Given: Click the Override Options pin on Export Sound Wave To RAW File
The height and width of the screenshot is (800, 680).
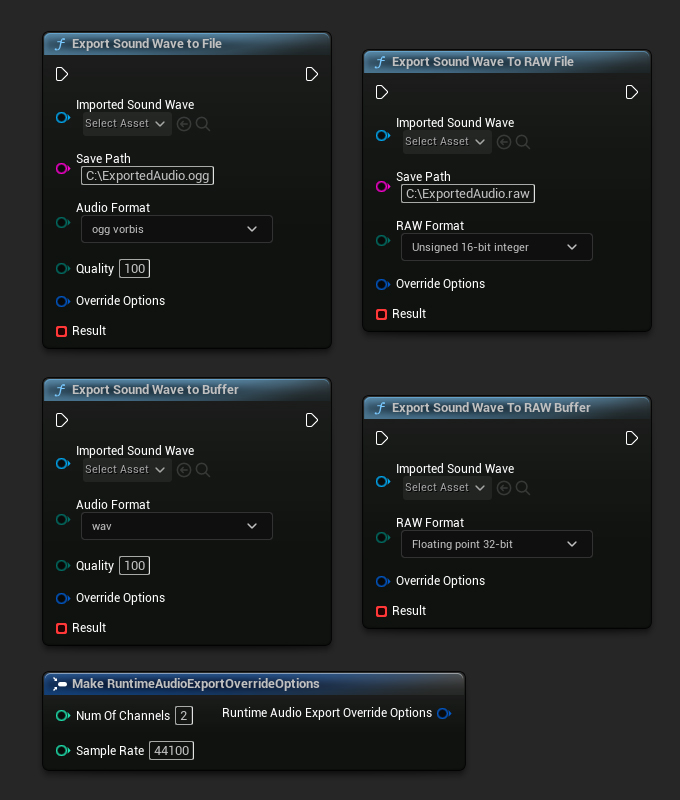Looking at the screenshot, I should [x=382, y=284].
